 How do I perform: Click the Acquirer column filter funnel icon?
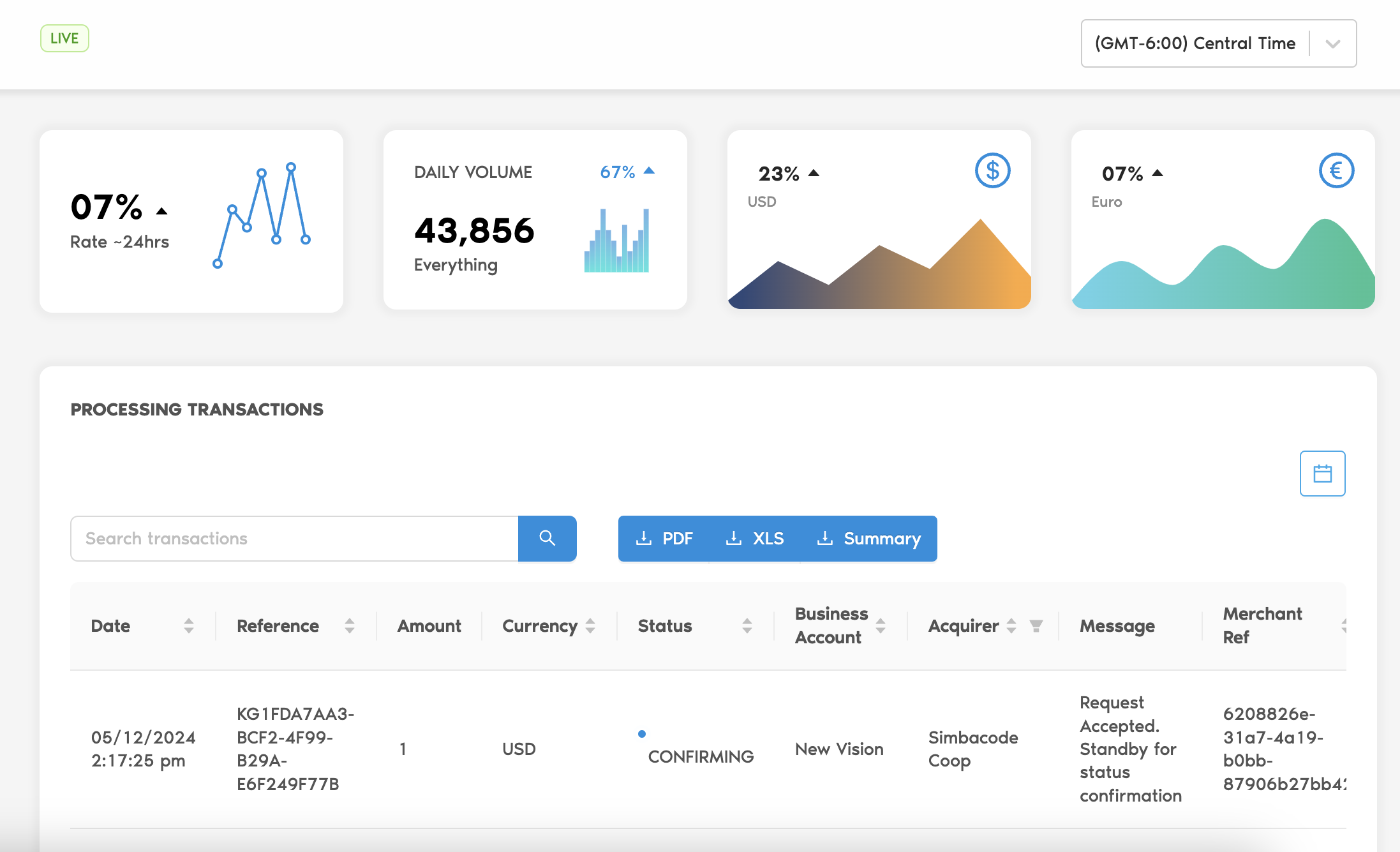(1036, 625)
